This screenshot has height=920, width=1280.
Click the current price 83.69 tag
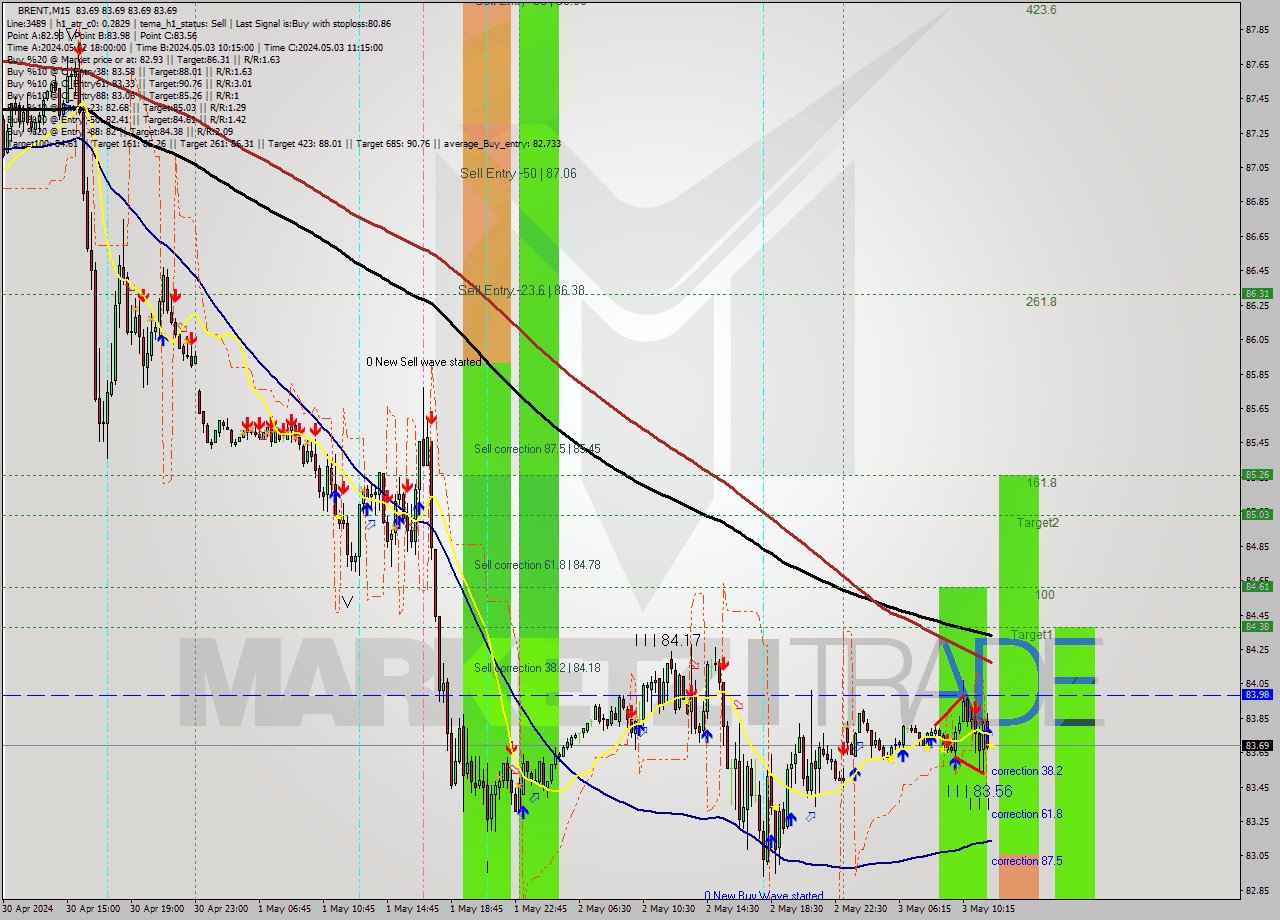point(1257,745)
